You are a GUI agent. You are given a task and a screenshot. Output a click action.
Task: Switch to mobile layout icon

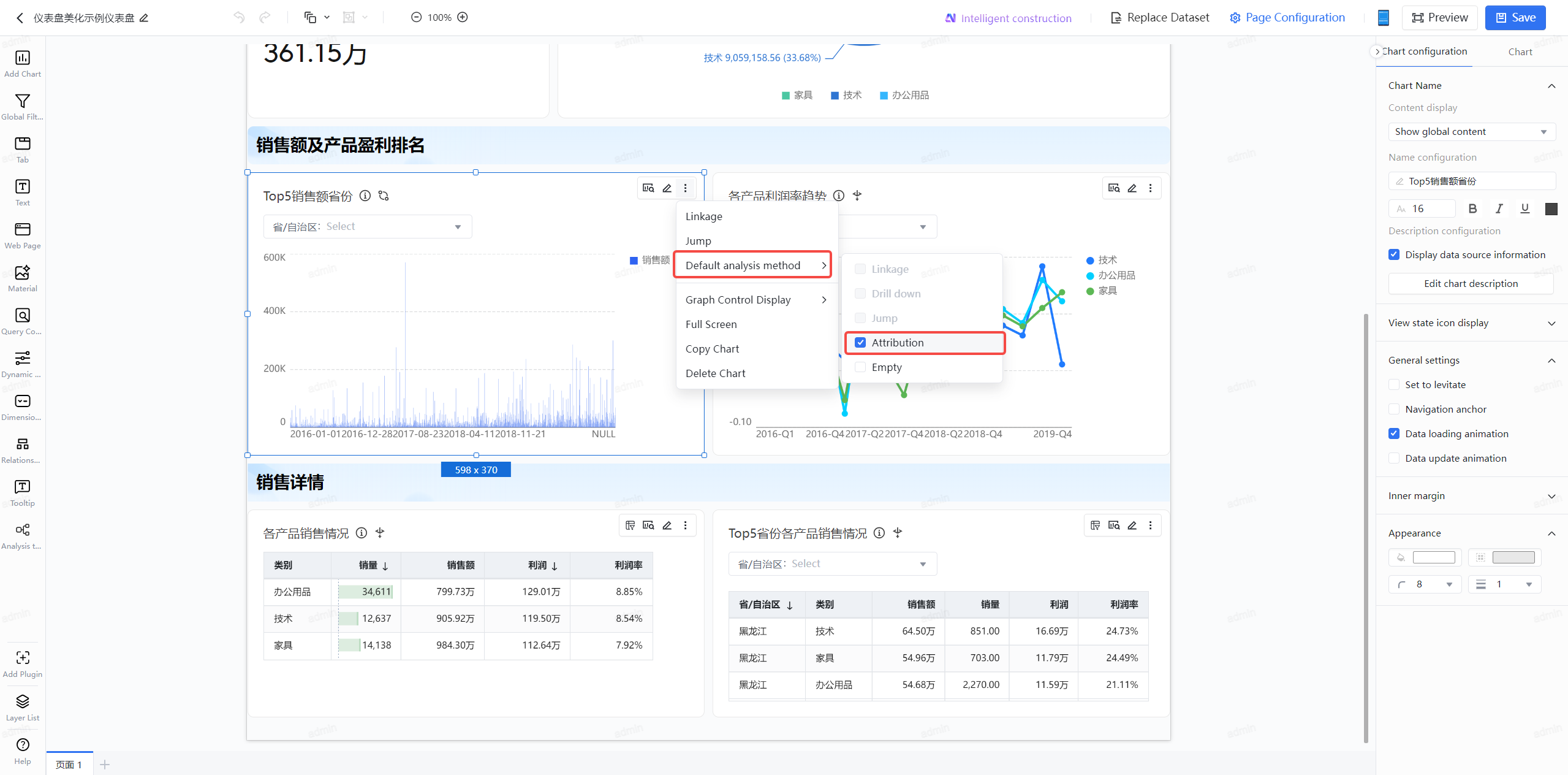pyautogui.click(x=1383, y=18)
